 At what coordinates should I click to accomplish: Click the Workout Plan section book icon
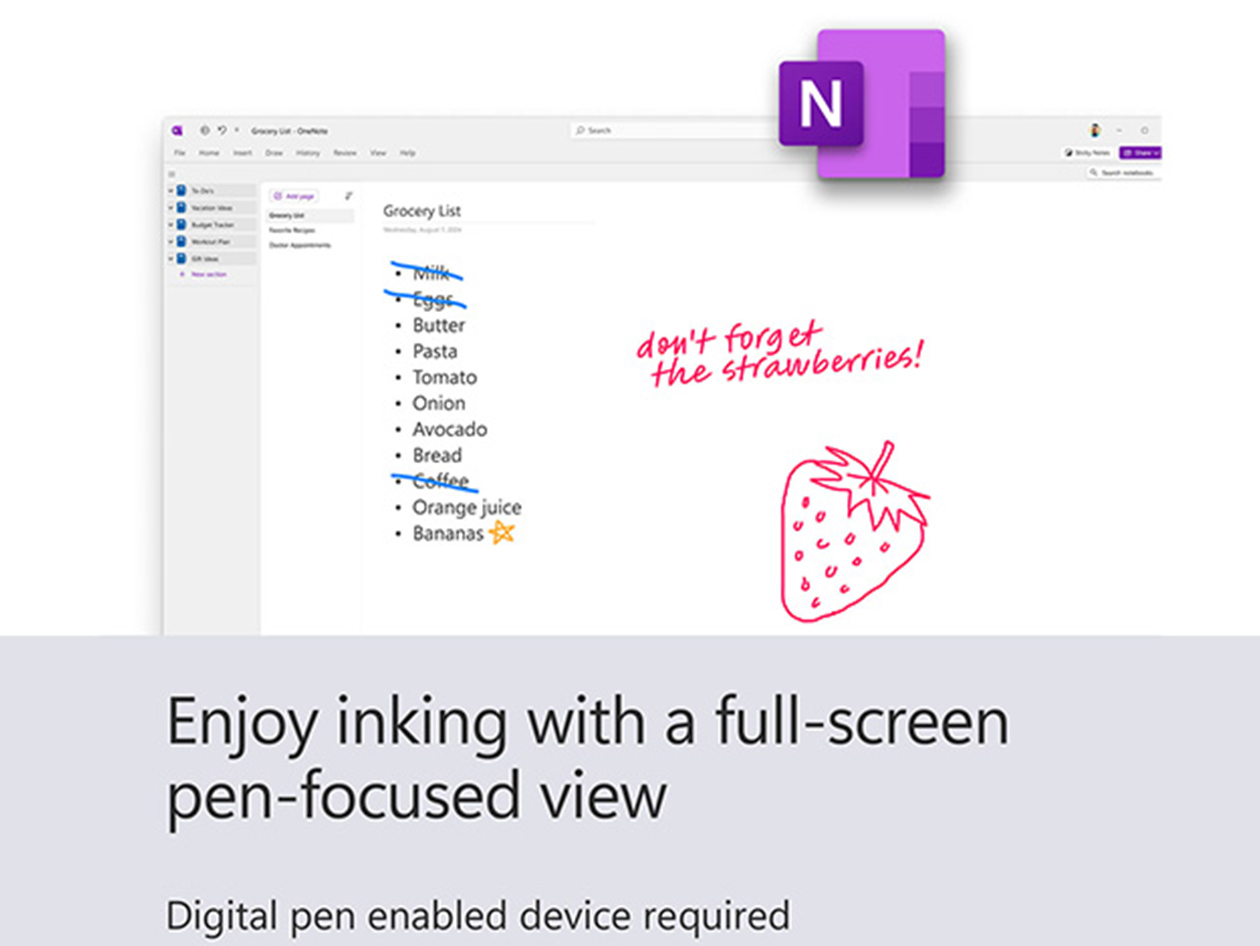tap(182, 241)
